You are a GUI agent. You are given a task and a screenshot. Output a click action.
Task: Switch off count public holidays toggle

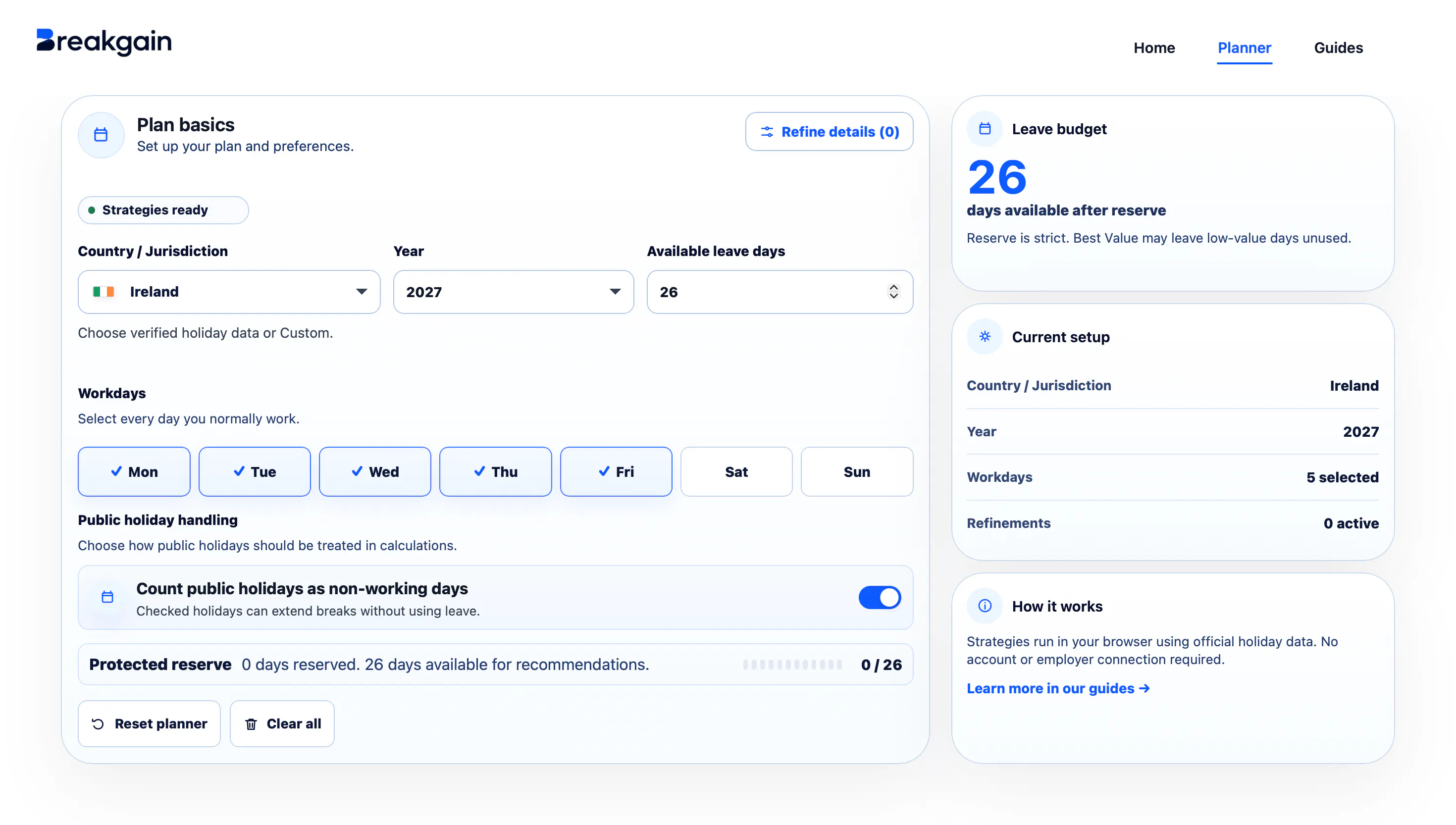click(879, 597)
